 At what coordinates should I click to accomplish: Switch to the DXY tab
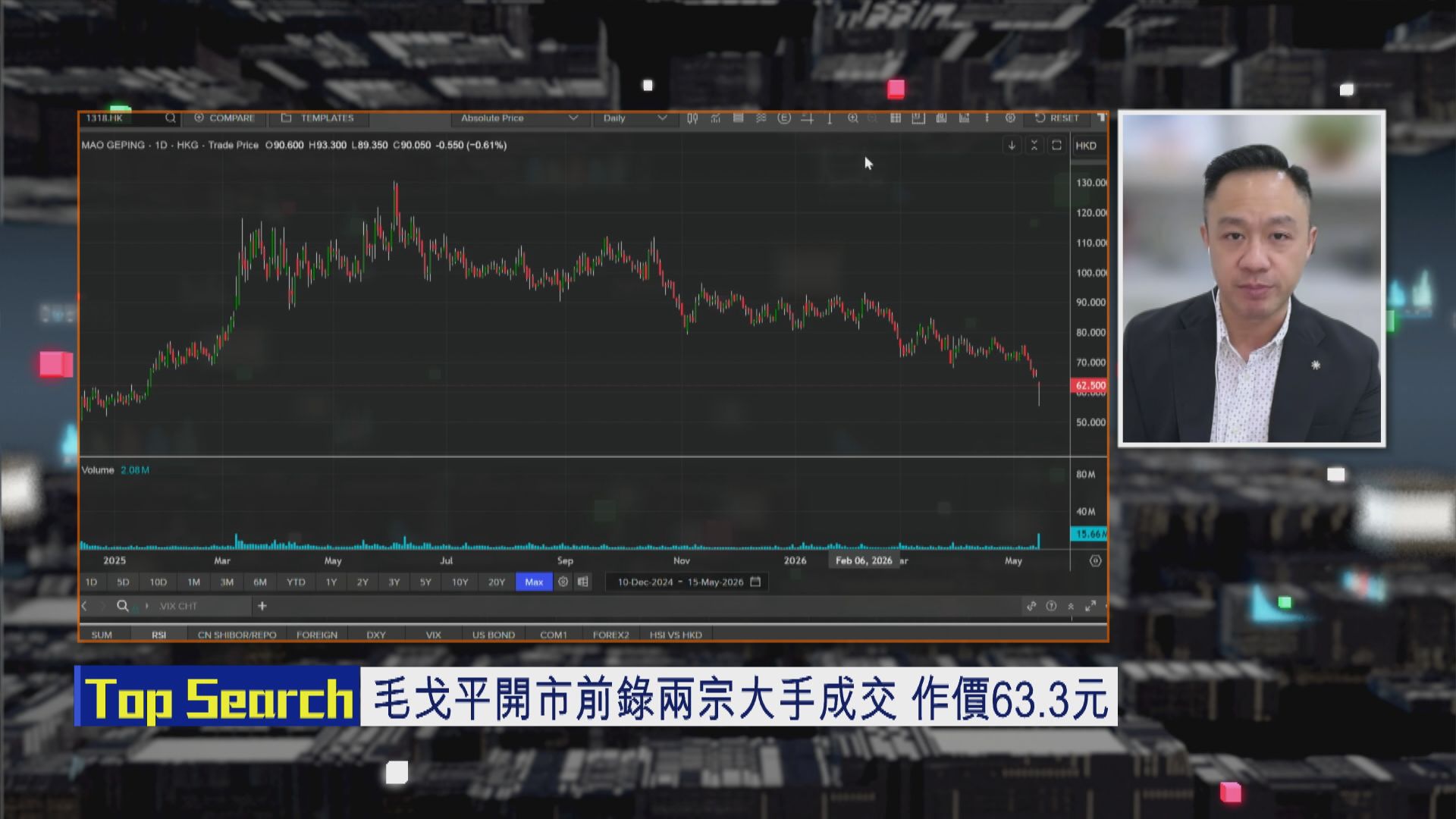click(x=376, y=635)
